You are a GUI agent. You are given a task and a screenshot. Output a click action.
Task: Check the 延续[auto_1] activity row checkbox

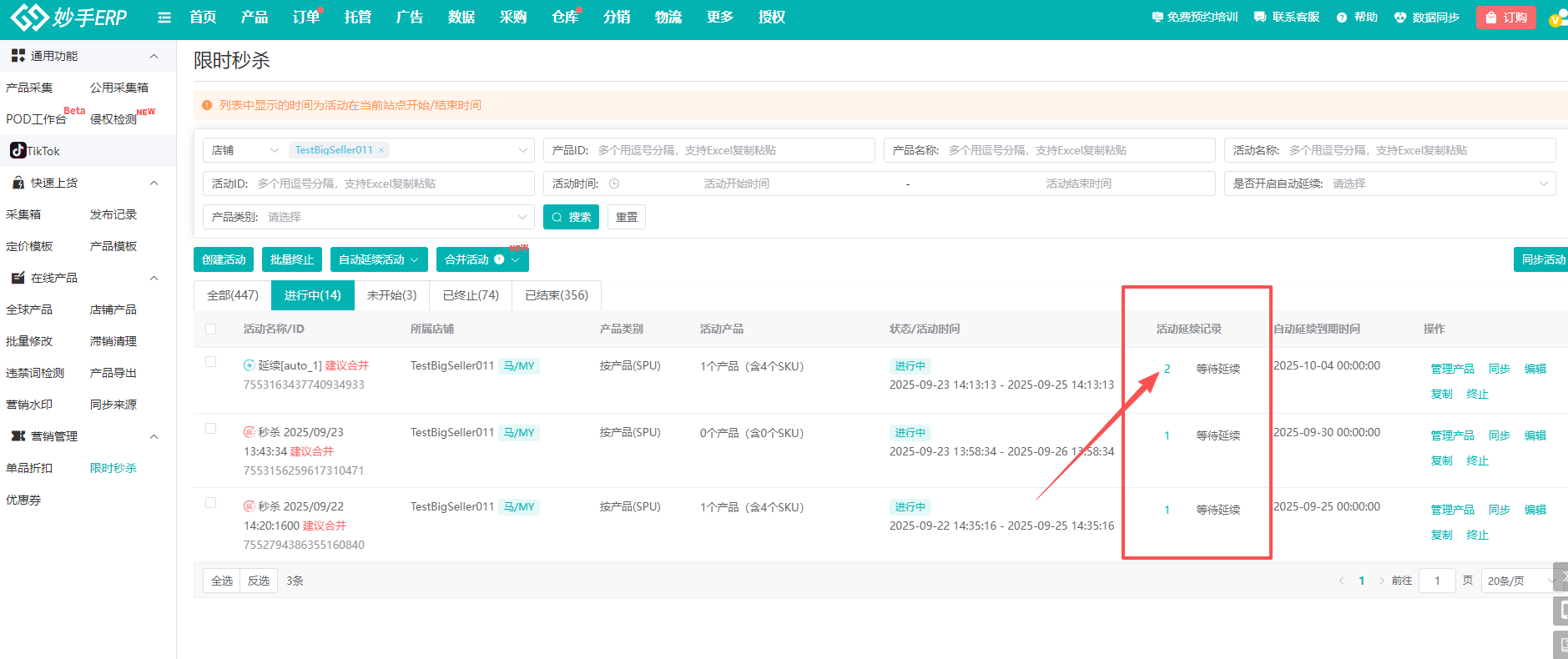coord(211,362)
